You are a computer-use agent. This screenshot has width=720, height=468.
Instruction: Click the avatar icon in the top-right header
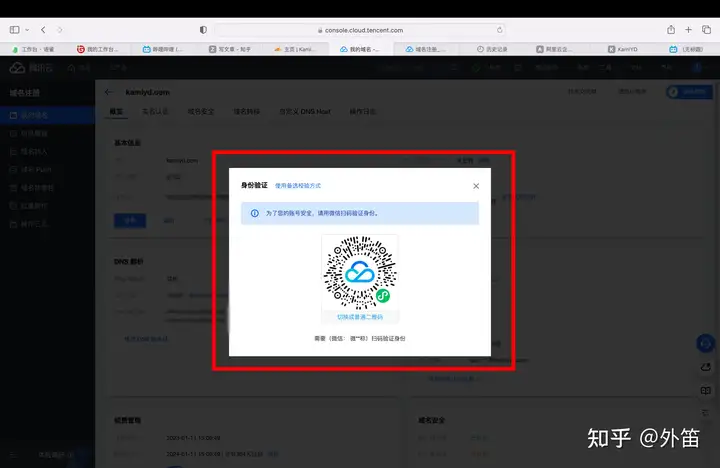click(698, 68)
